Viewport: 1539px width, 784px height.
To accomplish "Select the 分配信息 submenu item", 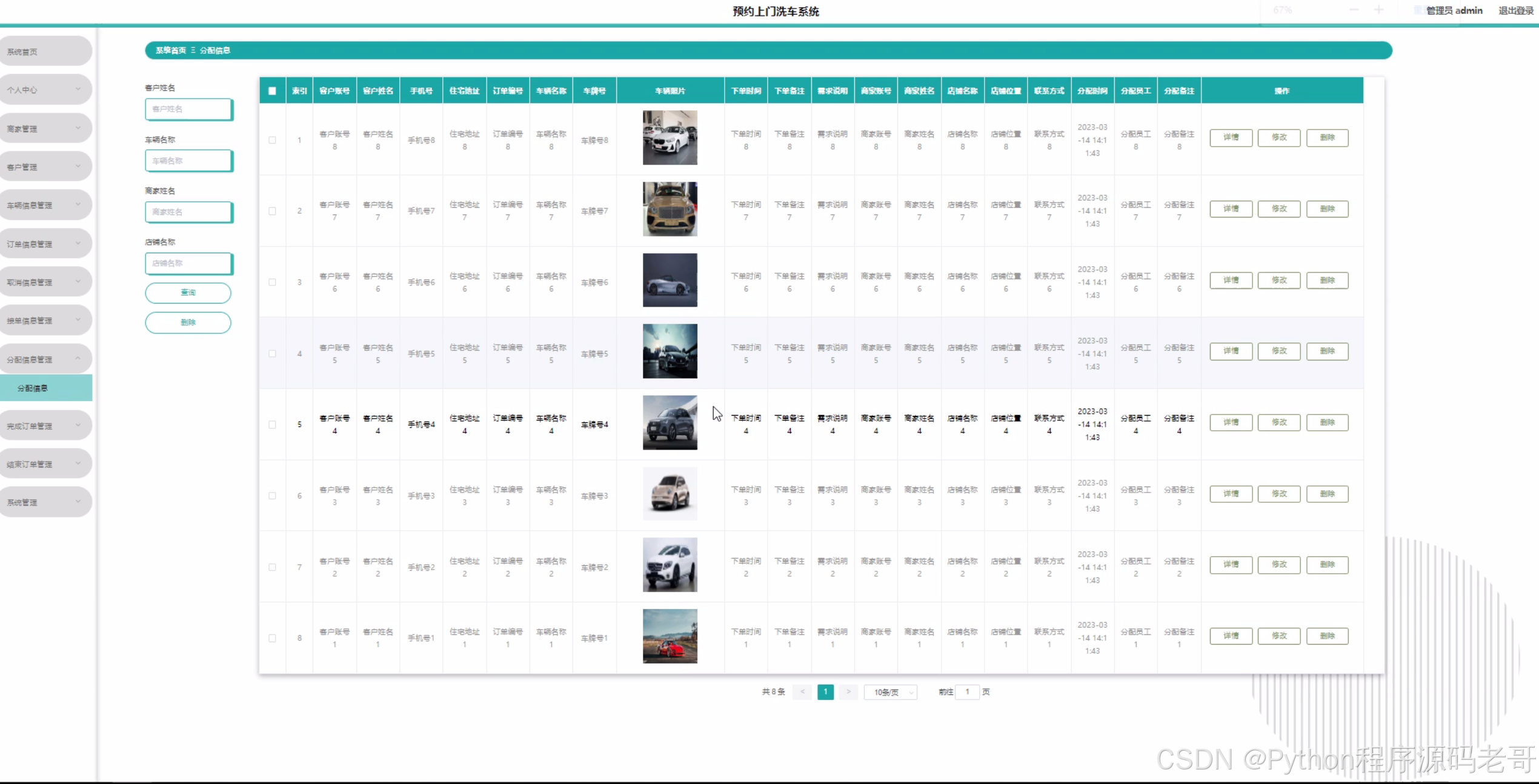I will point(45,388).
